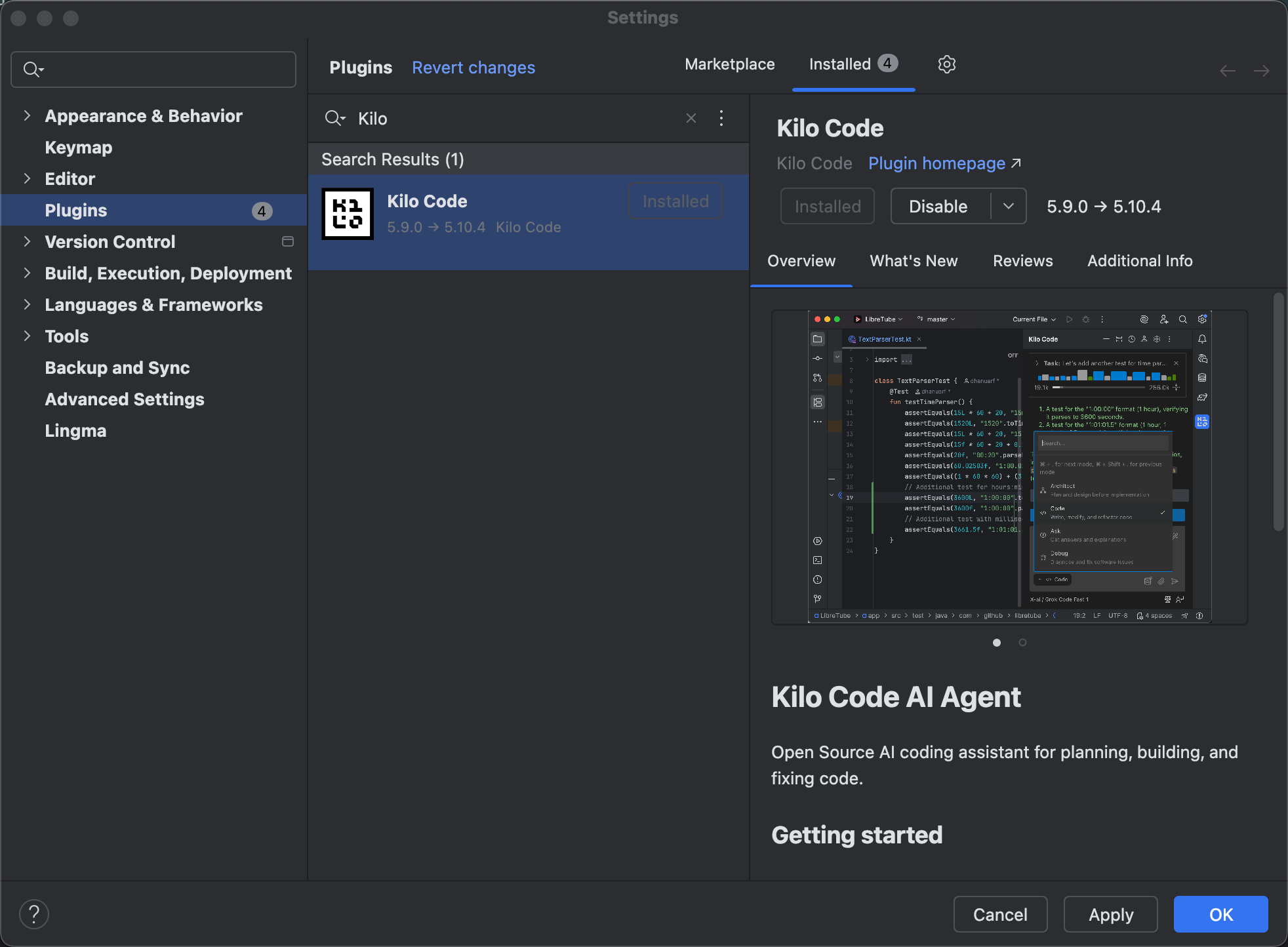Open the Reviews tab
The height and width of the screenshot is (947, 1288).
(x=1022, y=261)
